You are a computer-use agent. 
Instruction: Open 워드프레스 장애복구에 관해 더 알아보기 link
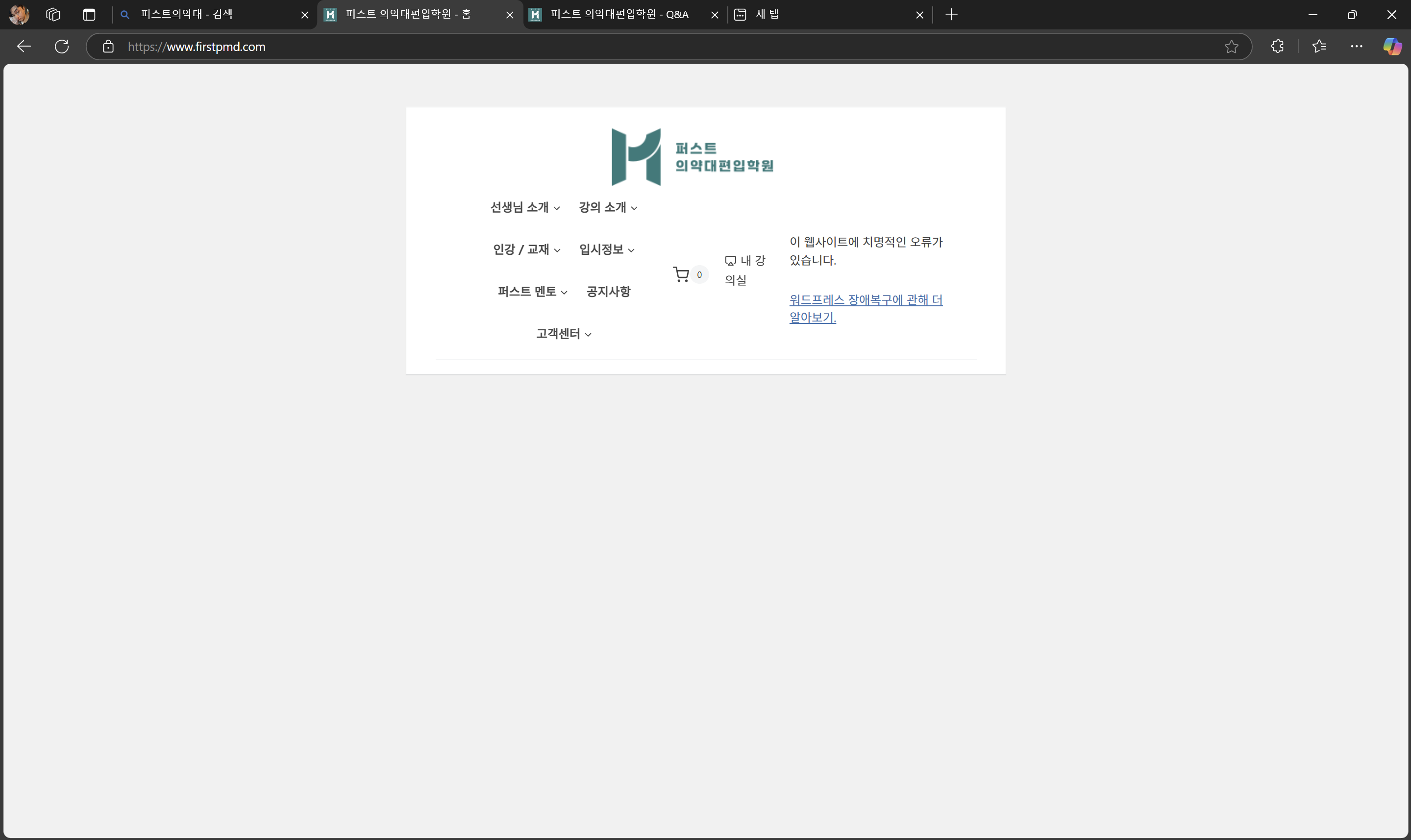click(x=866, y=308)
